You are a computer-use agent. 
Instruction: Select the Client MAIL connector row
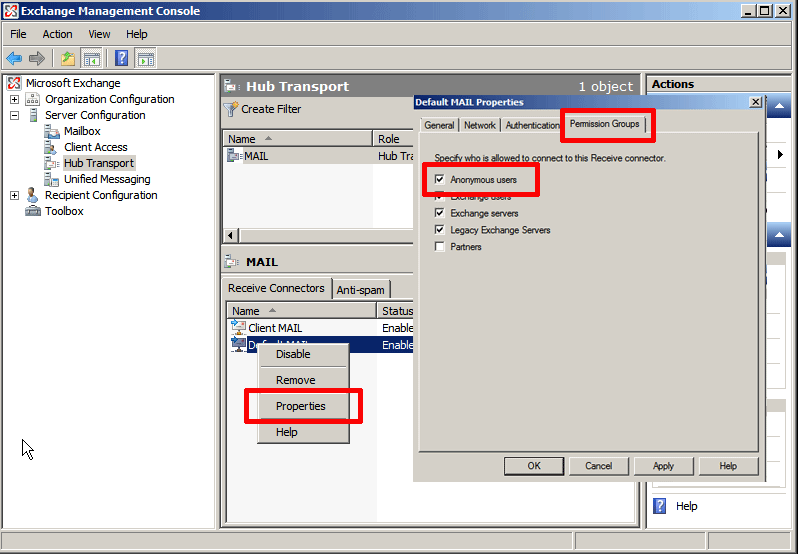(x=321, y=328)
